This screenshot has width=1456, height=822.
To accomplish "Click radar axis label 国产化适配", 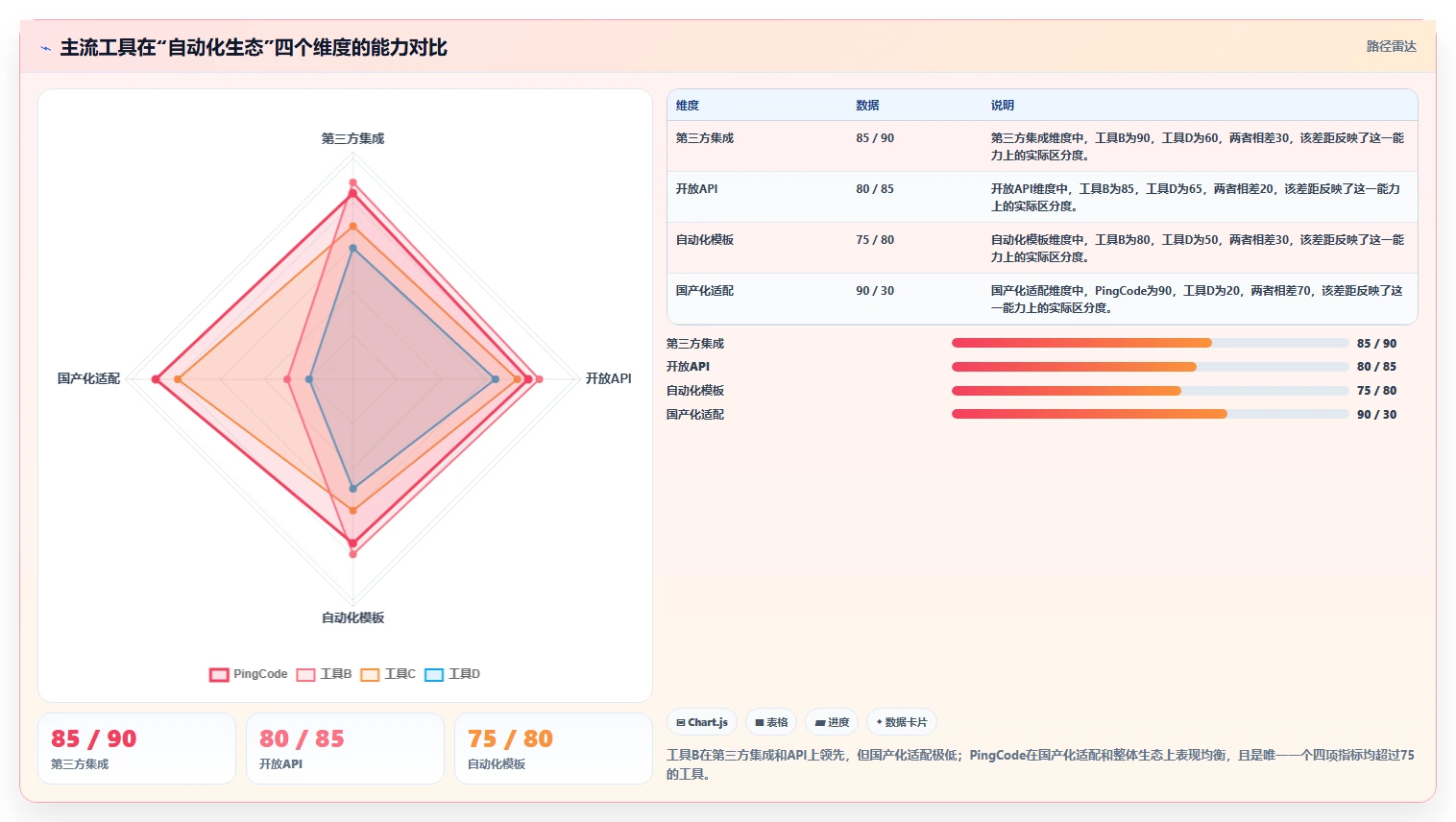I will (88, 379).
